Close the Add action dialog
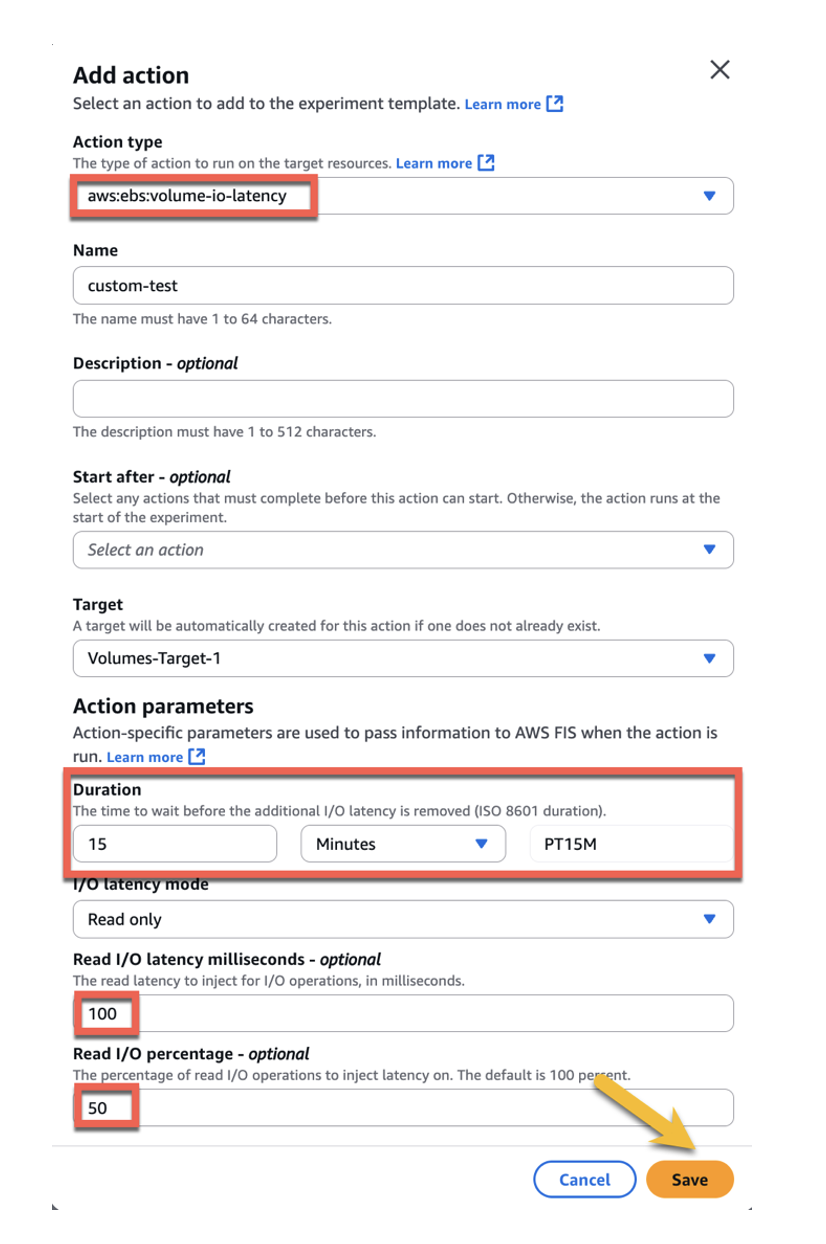826x1244 pixels. pos(719,70)
